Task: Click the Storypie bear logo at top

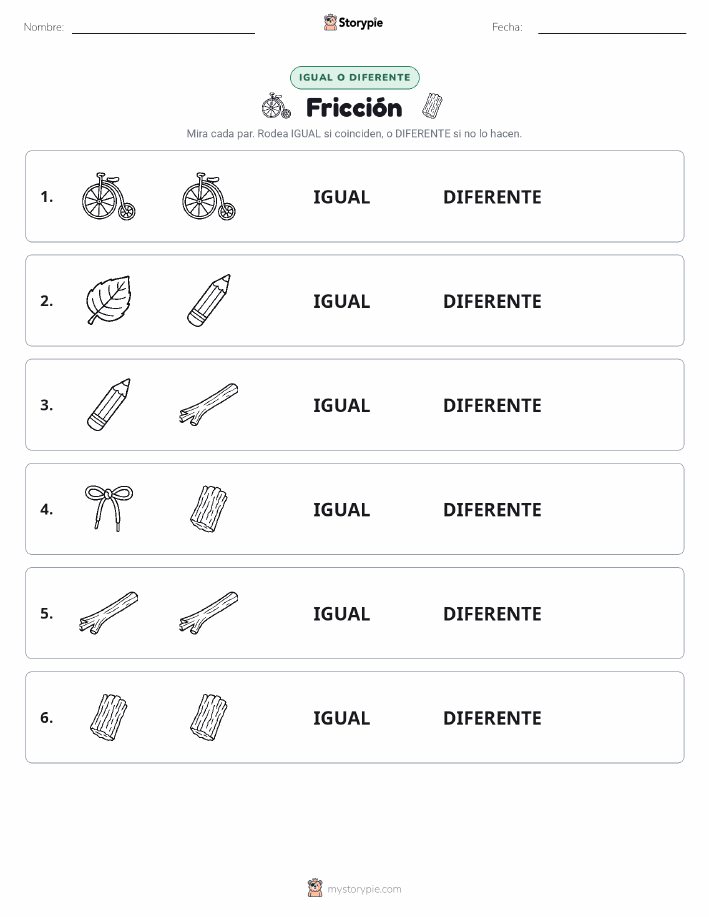Action: click(331, 23)
